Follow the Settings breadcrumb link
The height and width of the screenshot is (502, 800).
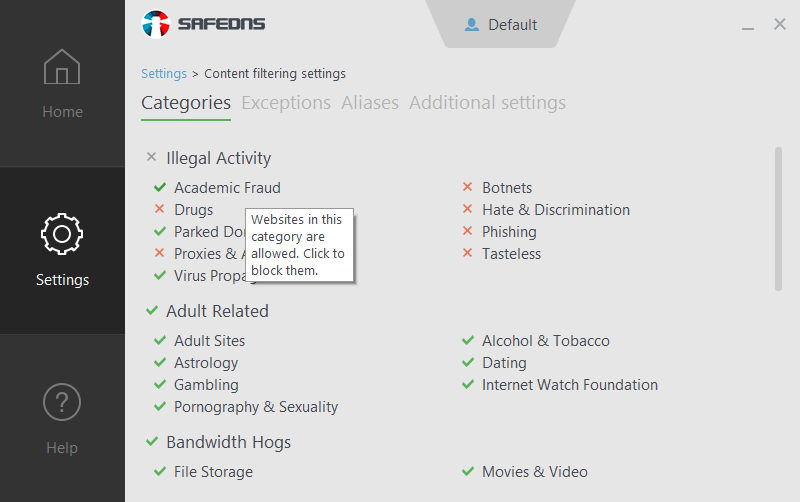tap(164, 74)
